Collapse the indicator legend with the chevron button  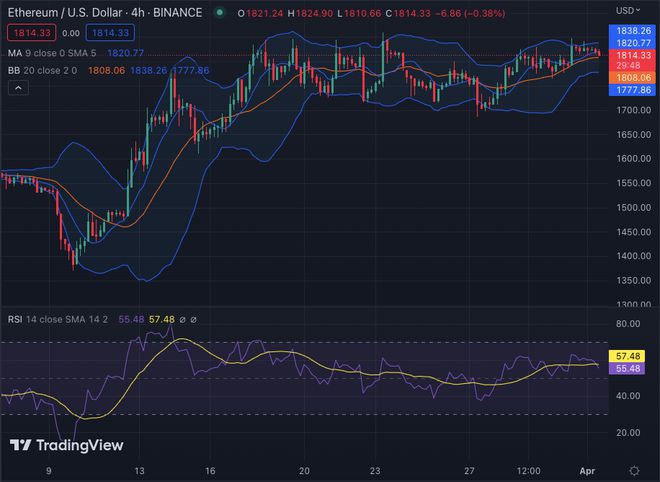[x=17, y=89]
